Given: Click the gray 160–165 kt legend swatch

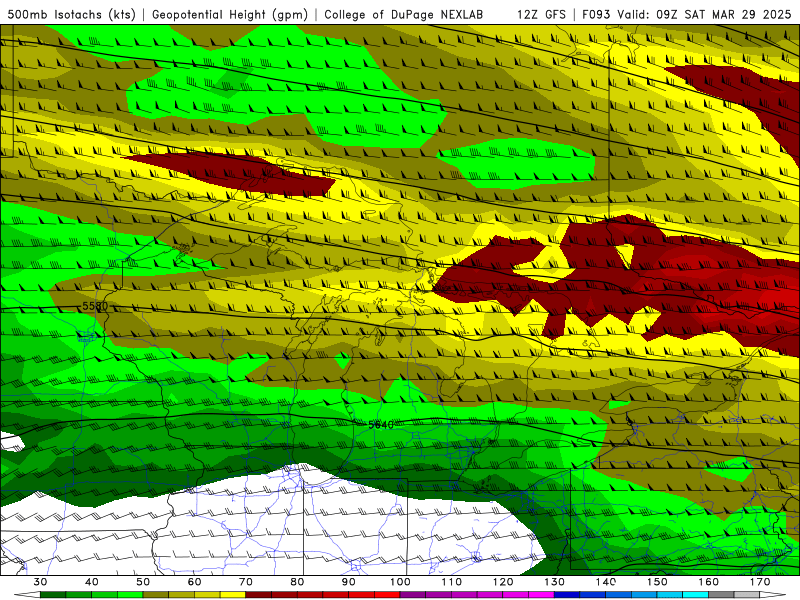Looking at the screenshot, I should tap(721, 595).
